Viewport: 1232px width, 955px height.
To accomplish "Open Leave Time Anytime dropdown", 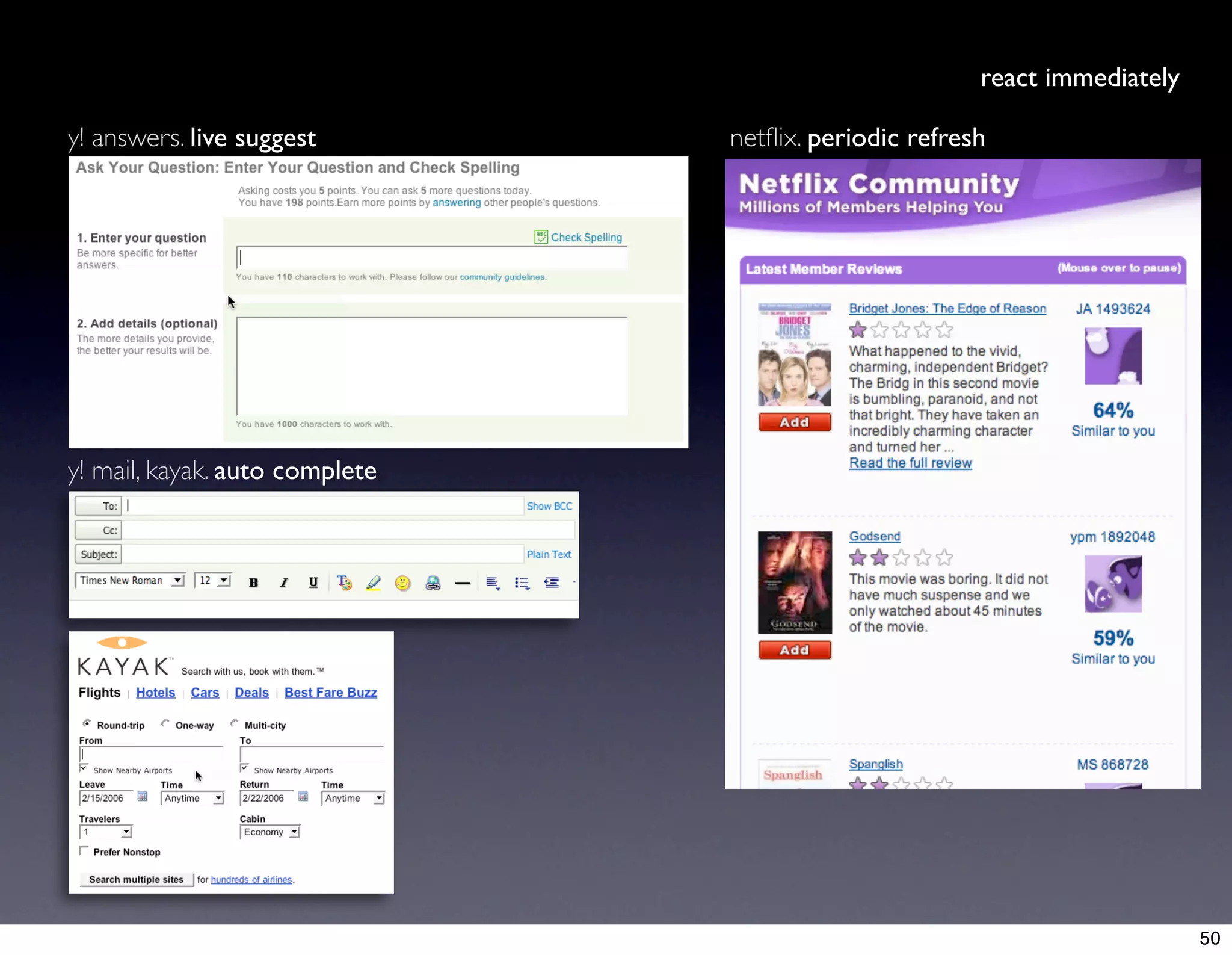I will pyautogui.click(x=192, y=798).
